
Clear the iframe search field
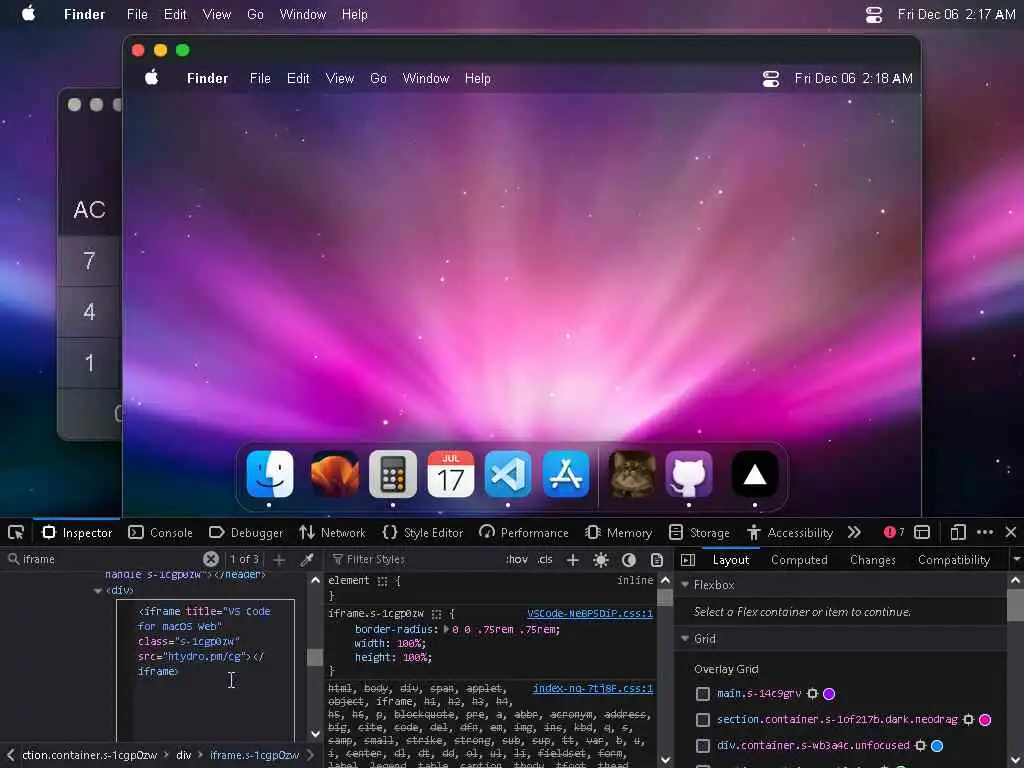pyautogui.click(x=210, y=559)
